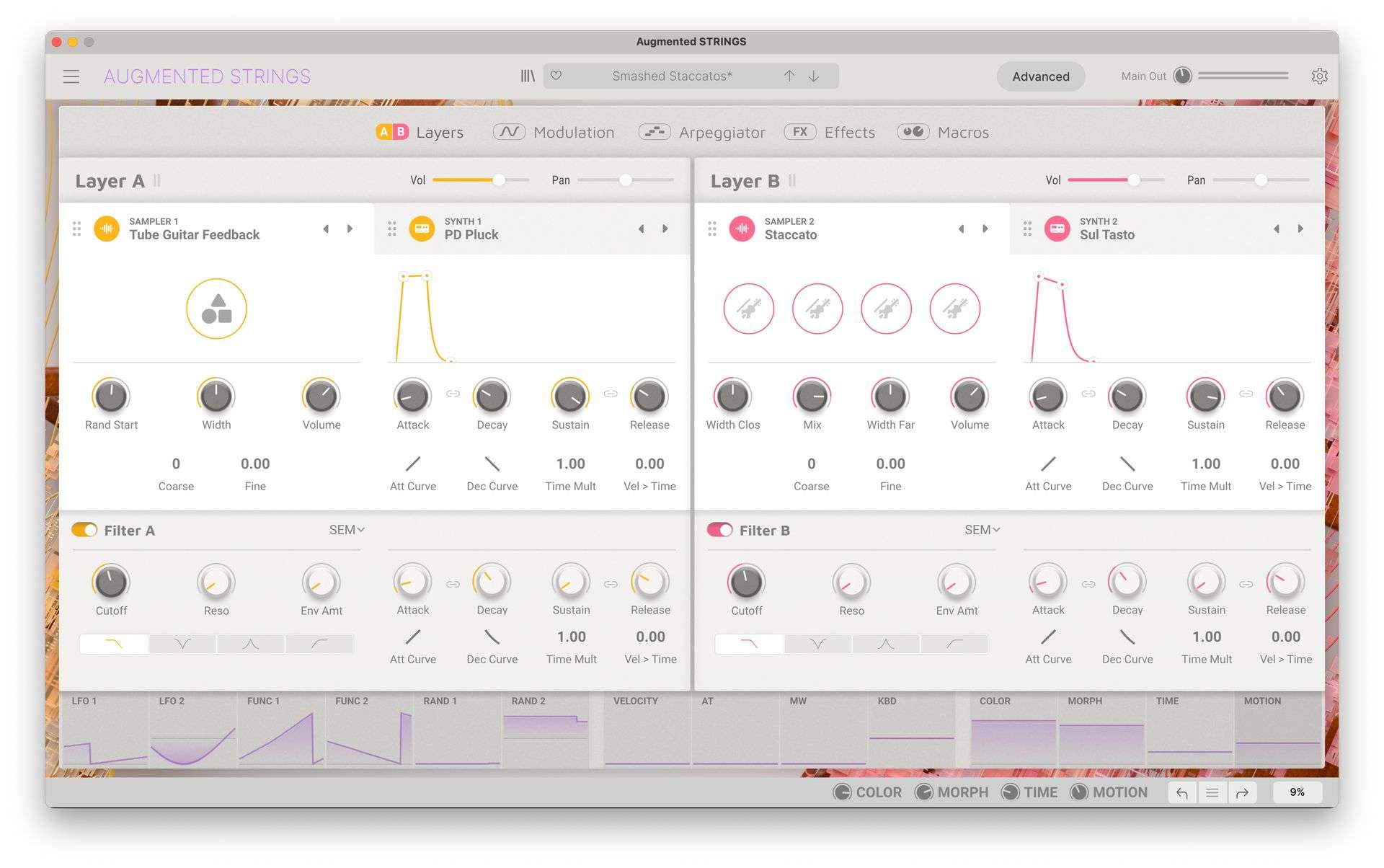The width and height of the screenshot is (1384, 868).
Task: Click the Advanced button
Action: pyautogui.click(x=1040, y=76)
